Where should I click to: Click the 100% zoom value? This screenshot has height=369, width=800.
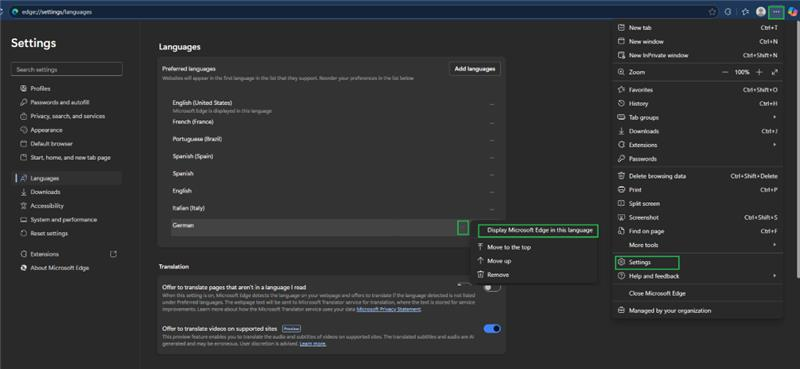pos(742,72)
